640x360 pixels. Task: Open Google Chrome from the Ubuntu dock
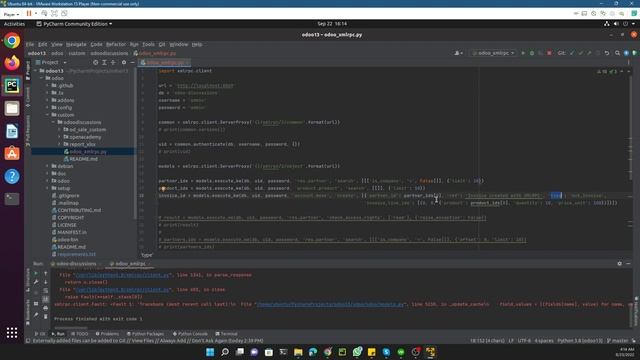pyautogui.click(x=12, y=40)
